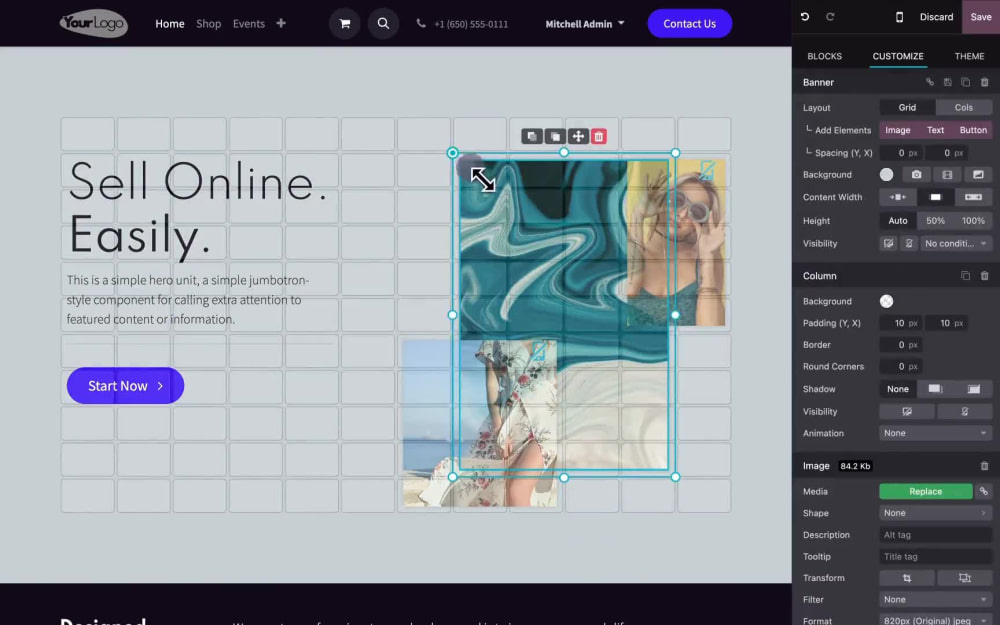Set content width to small
The height and width of the screenshot is (625, 1000).
tap(897, 197)
